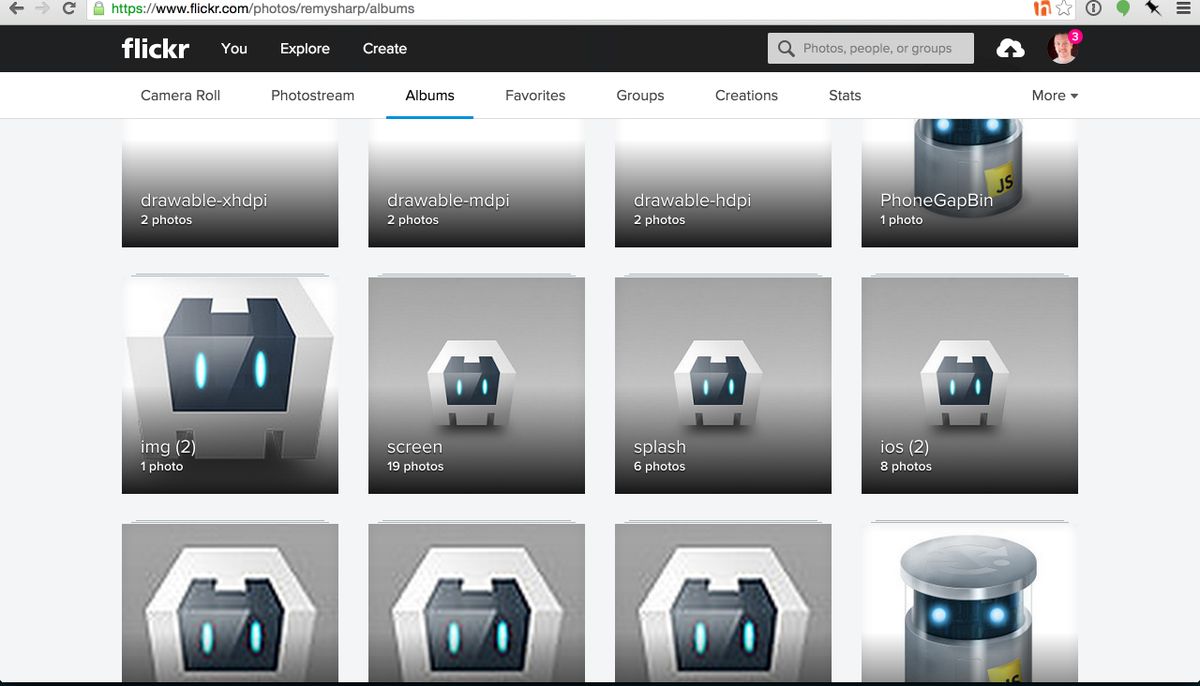Viewport: 1200px width, 686px height.
Task: Open the Creations tab
Action: tap(746, 95)
